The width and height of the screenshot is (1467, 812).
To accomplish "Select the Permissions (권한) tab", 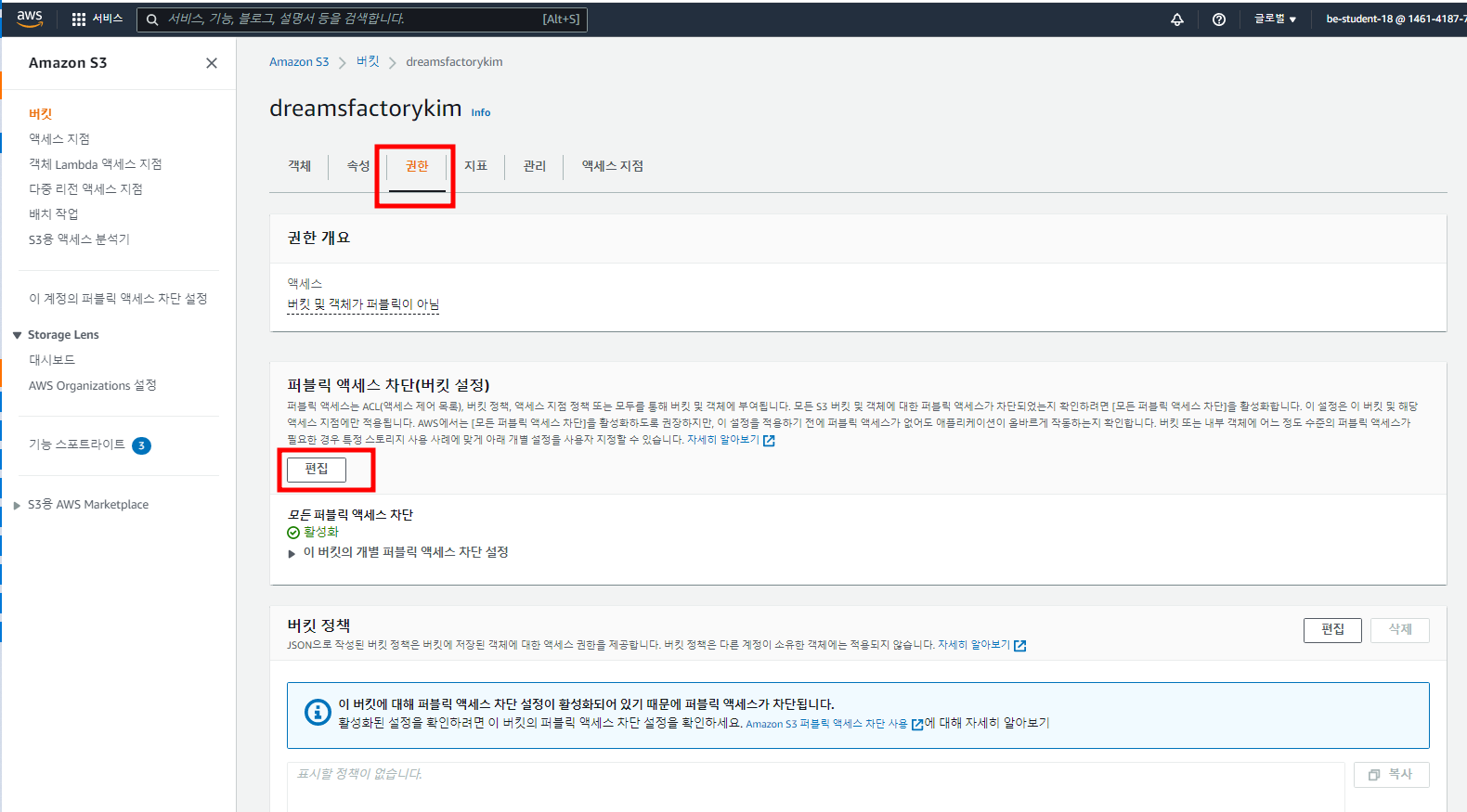I will click(417, 166).
